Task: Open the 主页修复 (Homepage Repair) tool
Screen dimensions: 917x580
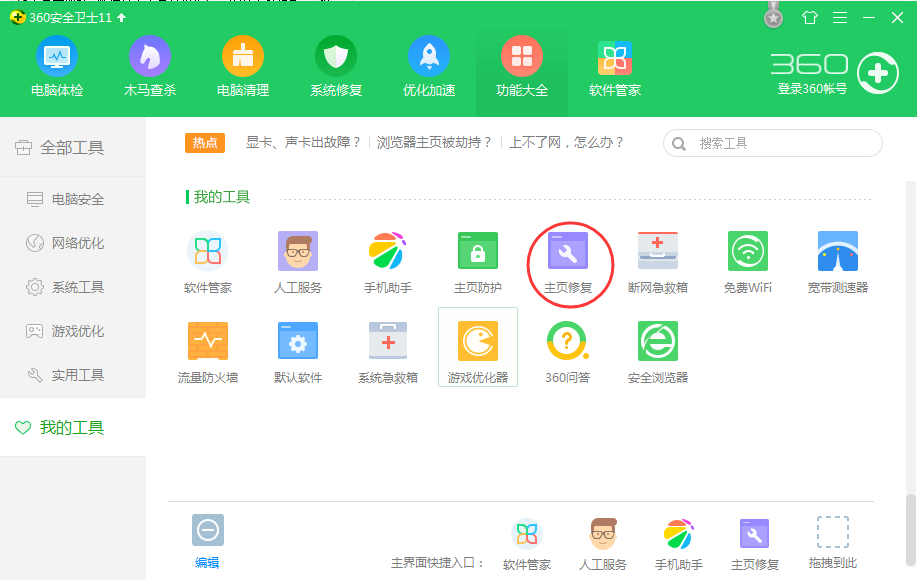Action: tap(568, 262)
